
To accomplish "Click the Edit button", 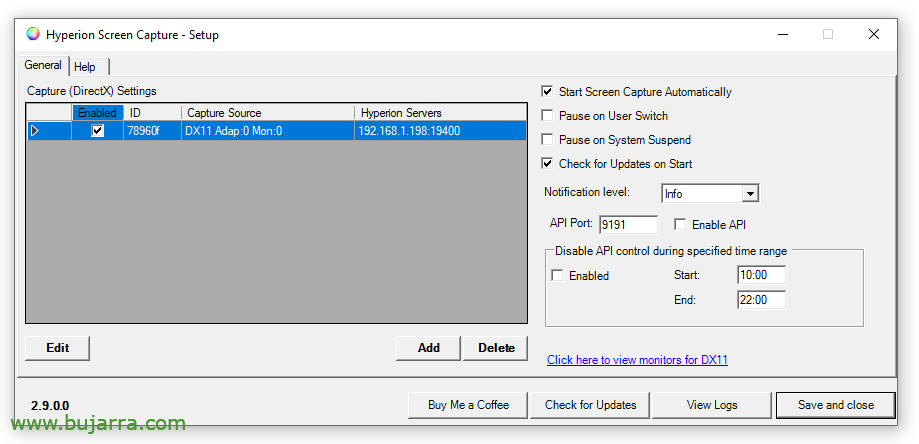I will pyautogui.click(x=57, y=348).
